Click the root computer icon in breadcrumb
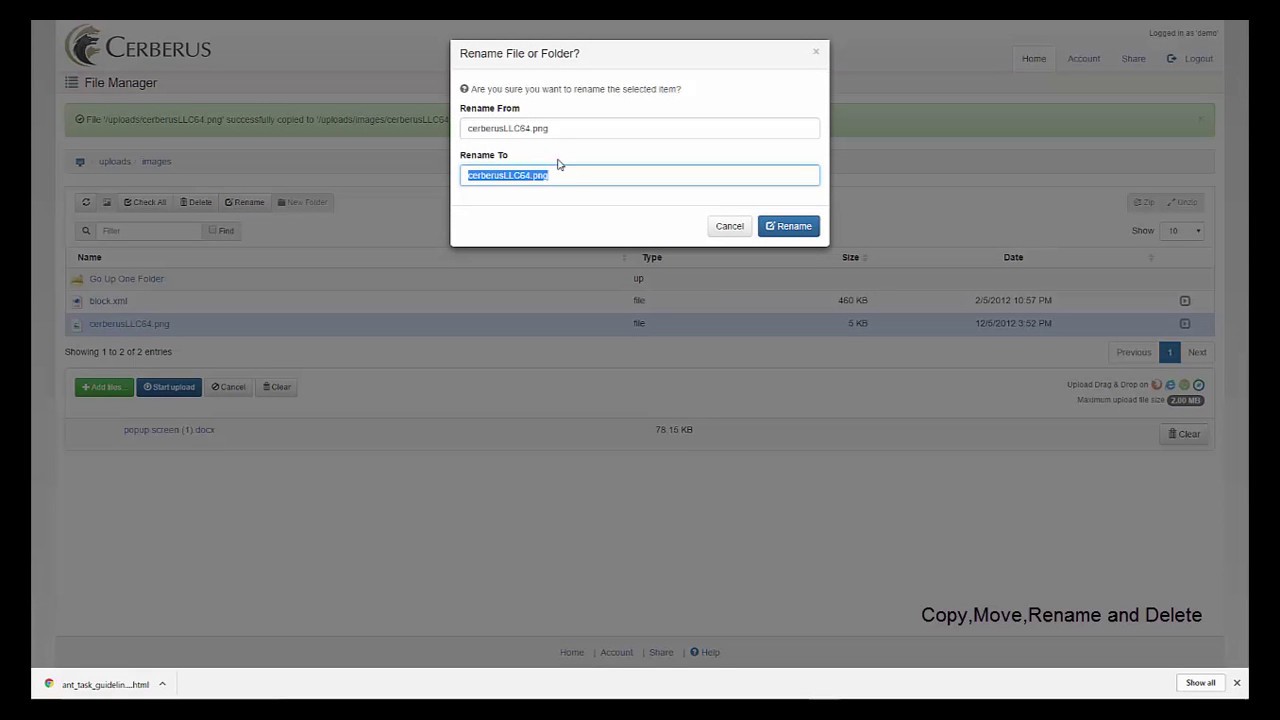The height and width of the screenshot is (720, 1280). click(80, 161)
